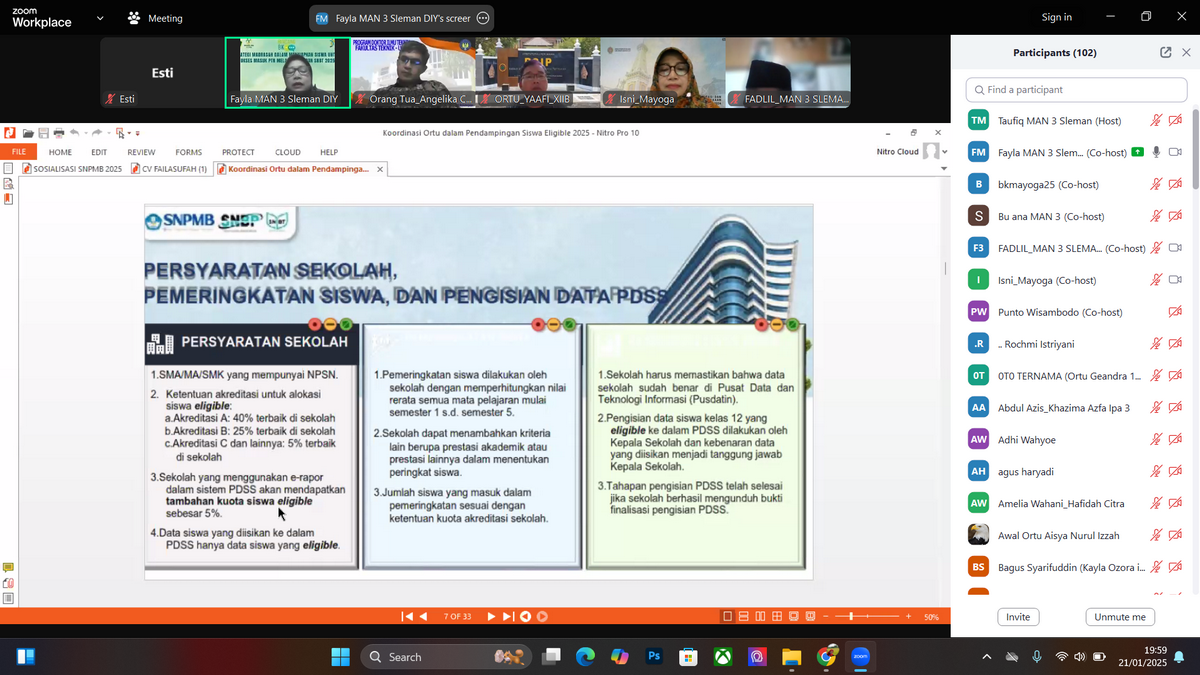Toggle continuous page scrolling view
Viewport: 1200px width, 675px height.
point(744,617)
